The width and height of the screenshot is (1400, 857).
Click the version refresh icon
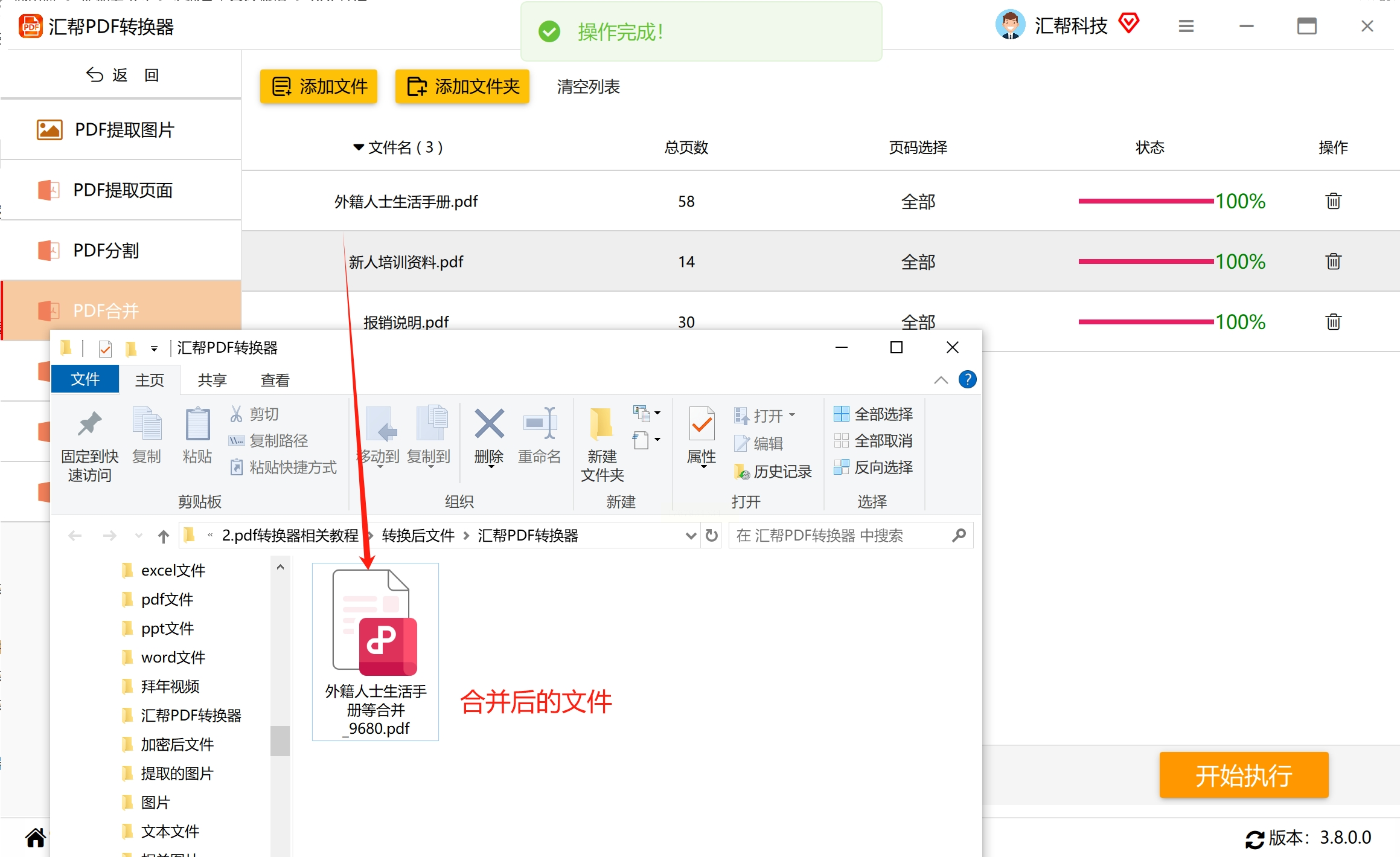coord(1255,839)
